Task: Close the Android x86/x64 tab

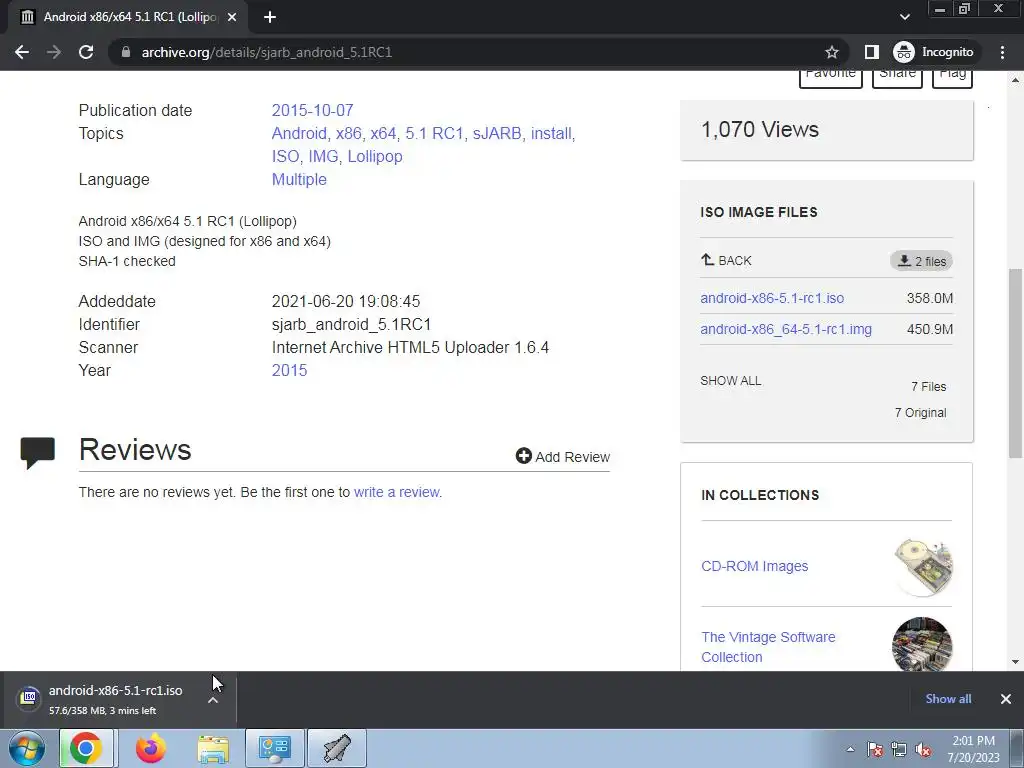Action: pyautogui.click(x=232, y=17)
